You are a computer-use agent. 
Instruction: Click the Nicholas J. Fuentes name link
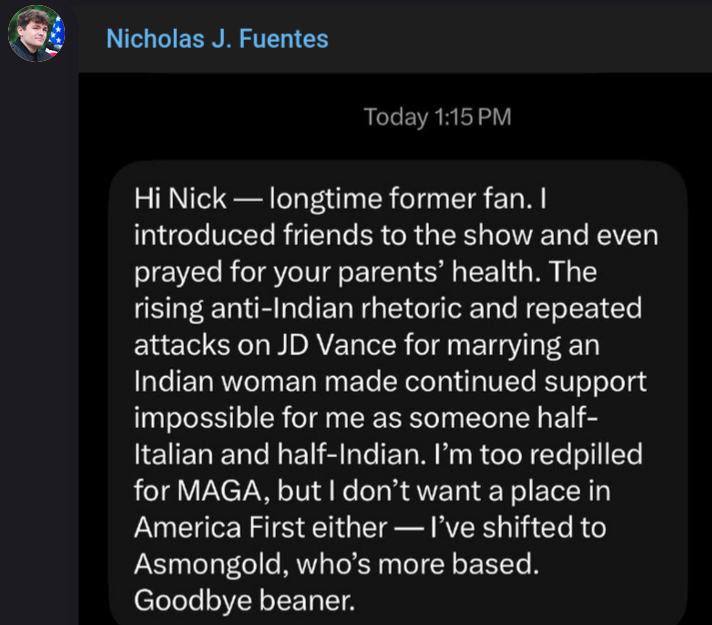tap(217, 39)
